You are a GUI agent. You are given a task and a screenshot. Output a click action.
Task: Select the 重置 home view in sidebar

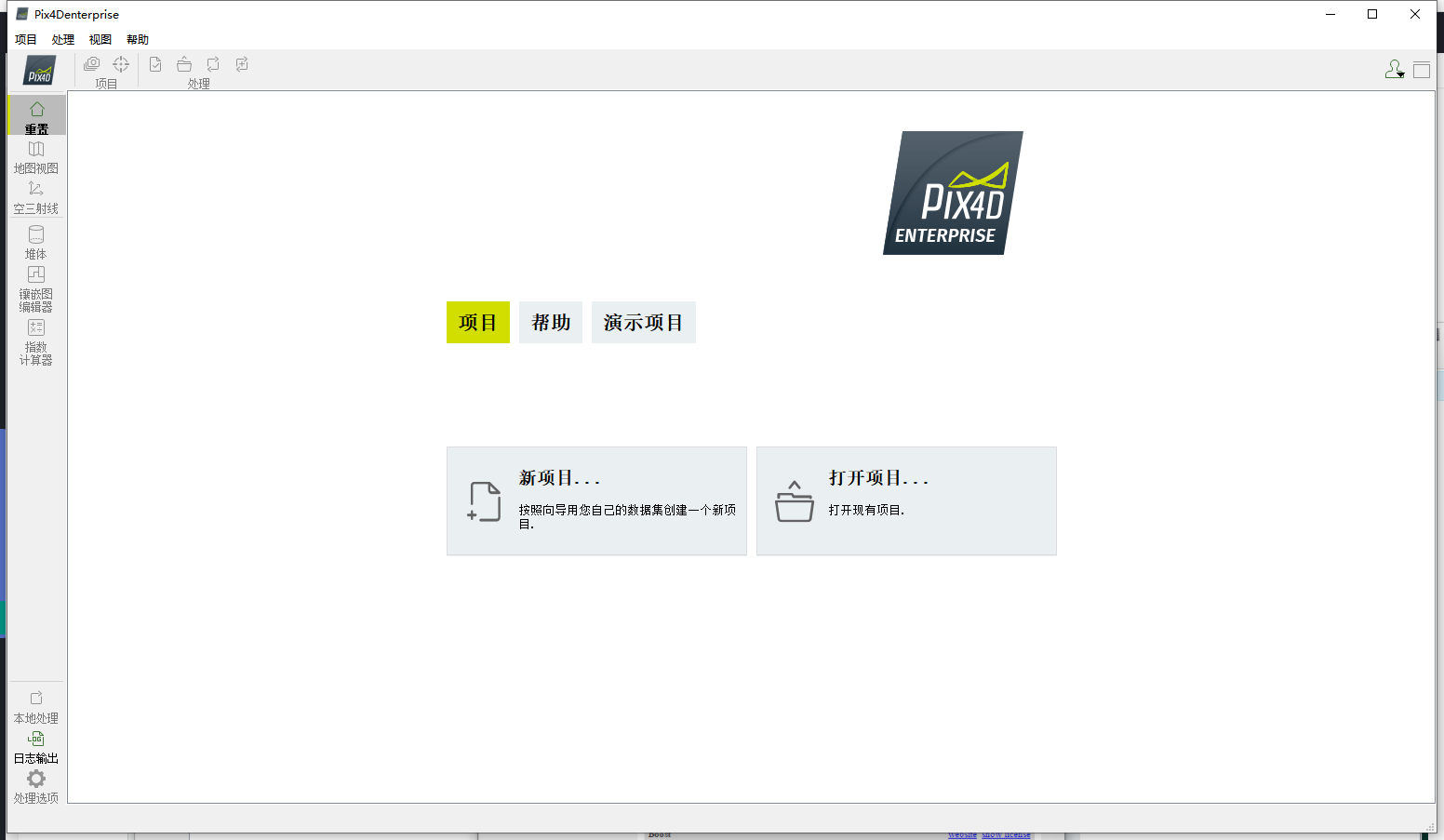[x=36, y=116]
